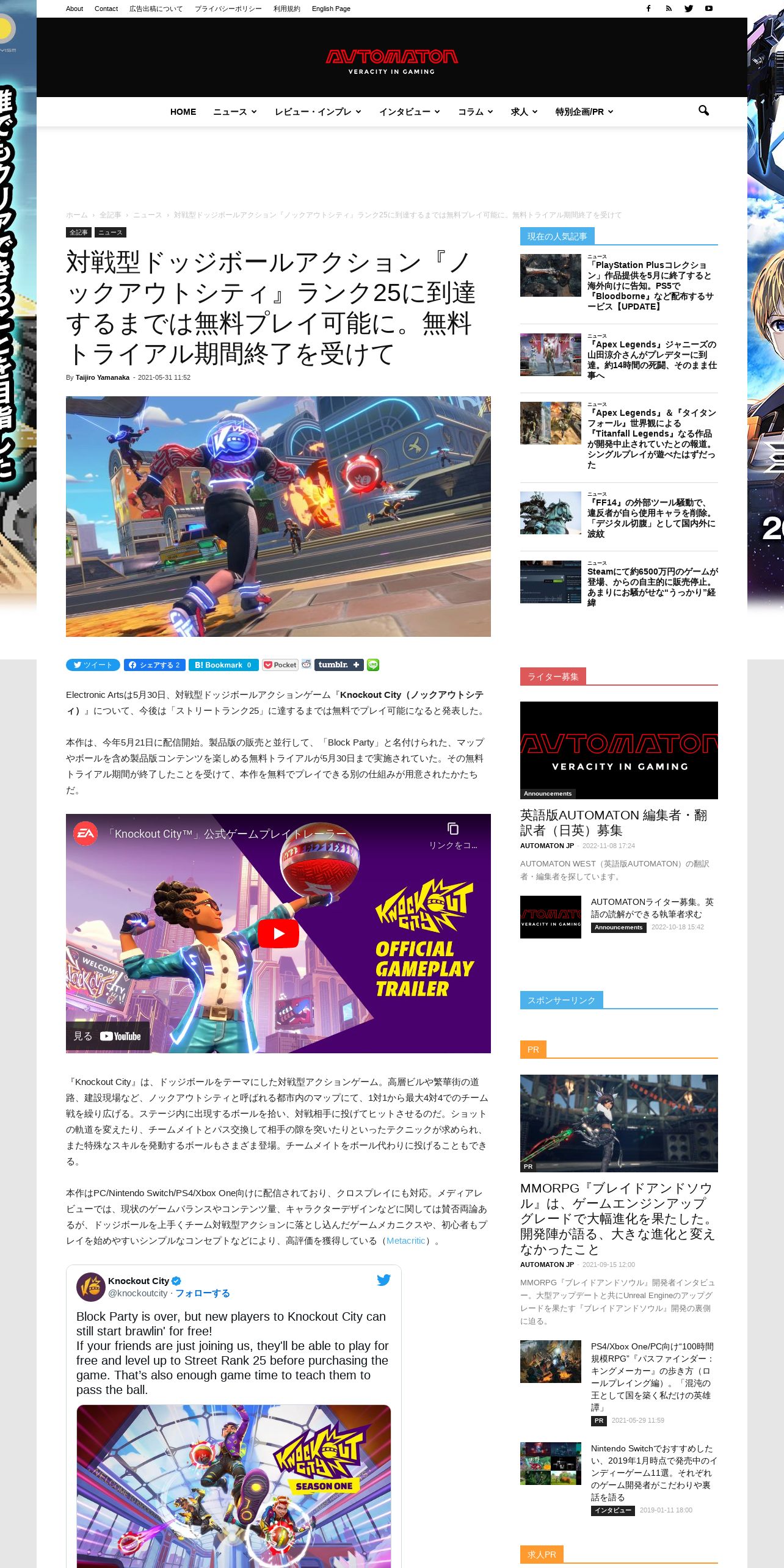The image size is (784, 1568).
Task: Open 英語版AUTOMATON 編集者・翻訳者募集 article
Action: 614,822
